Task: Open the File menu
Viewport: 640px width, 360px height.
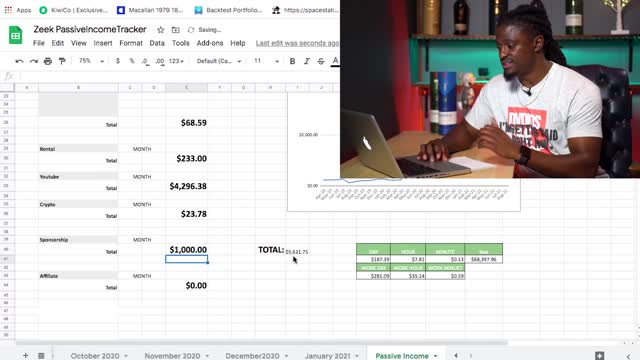Action: pyautogui.click(x=39, y=43)
